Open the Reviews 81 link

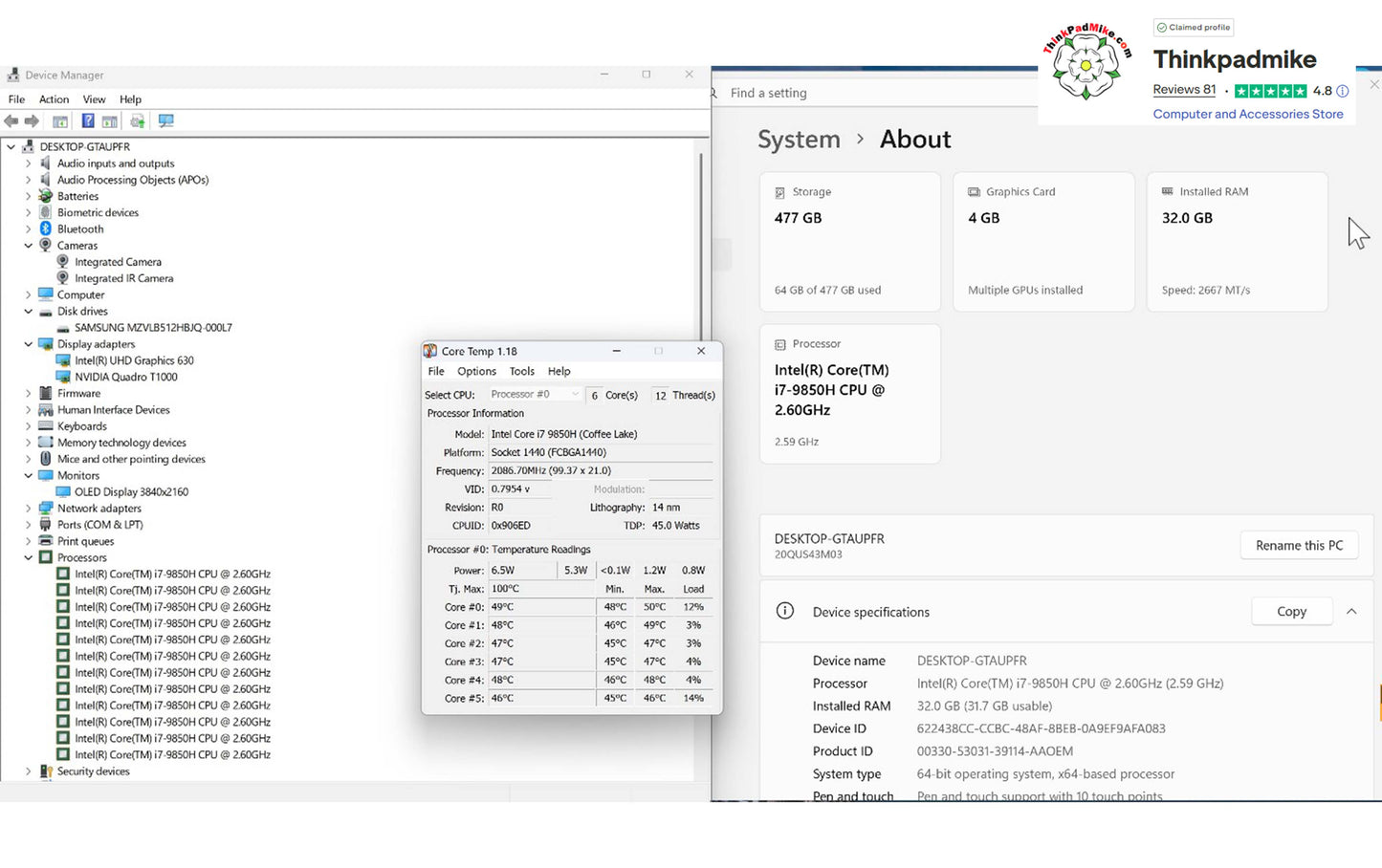point(1184,90)
